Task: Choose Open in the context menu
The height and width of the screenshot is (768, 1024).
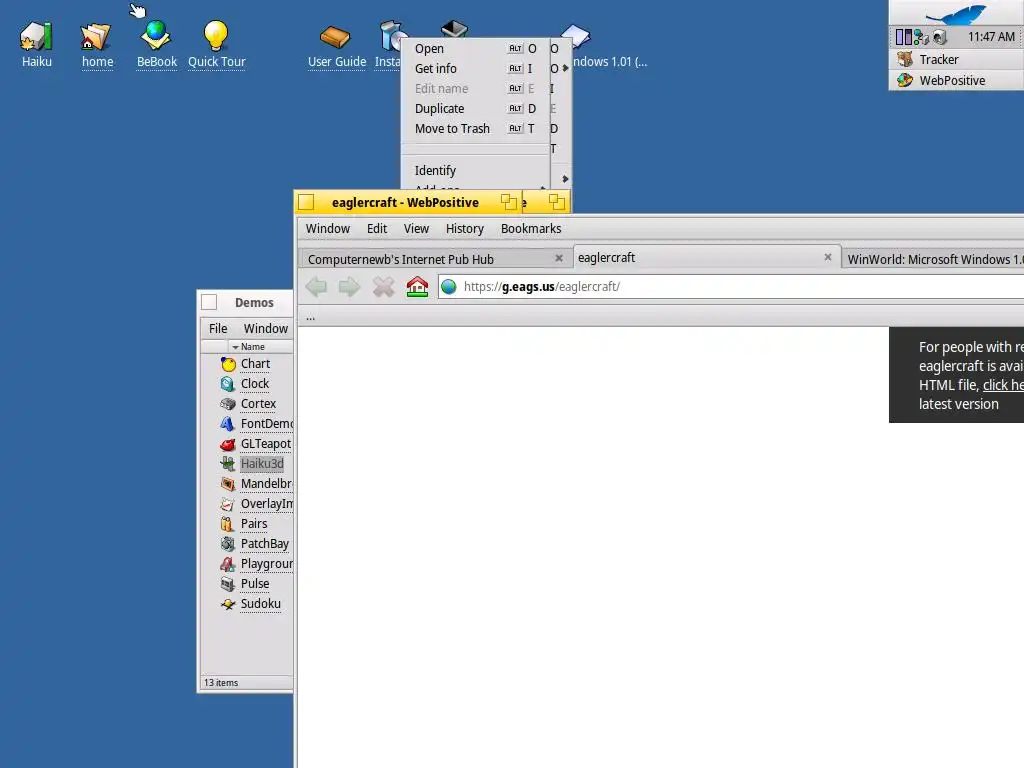Action: point(475,49)
